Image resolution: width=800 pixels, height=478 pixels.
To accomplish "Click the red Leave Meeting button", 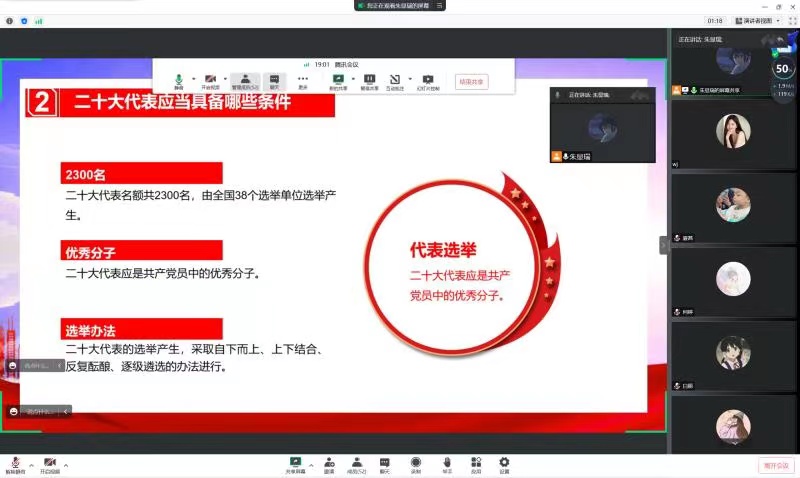I will (x=774, y=465).
